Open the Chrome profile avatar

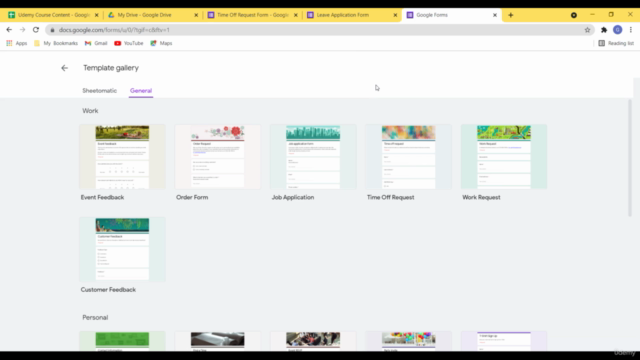tap(618, 30)
